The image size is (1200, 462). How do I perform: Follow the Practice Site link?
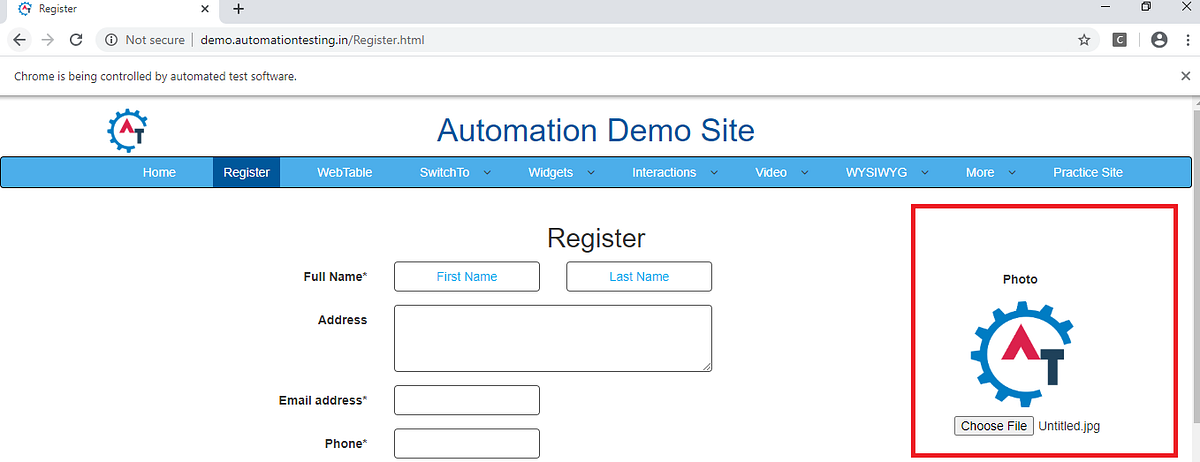tap(1088, 172)
